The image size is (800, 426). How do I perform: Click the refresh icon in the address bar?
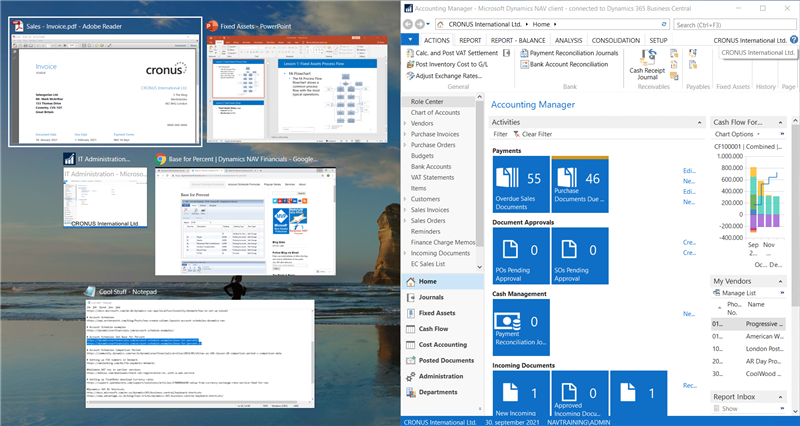pos(664,24)
